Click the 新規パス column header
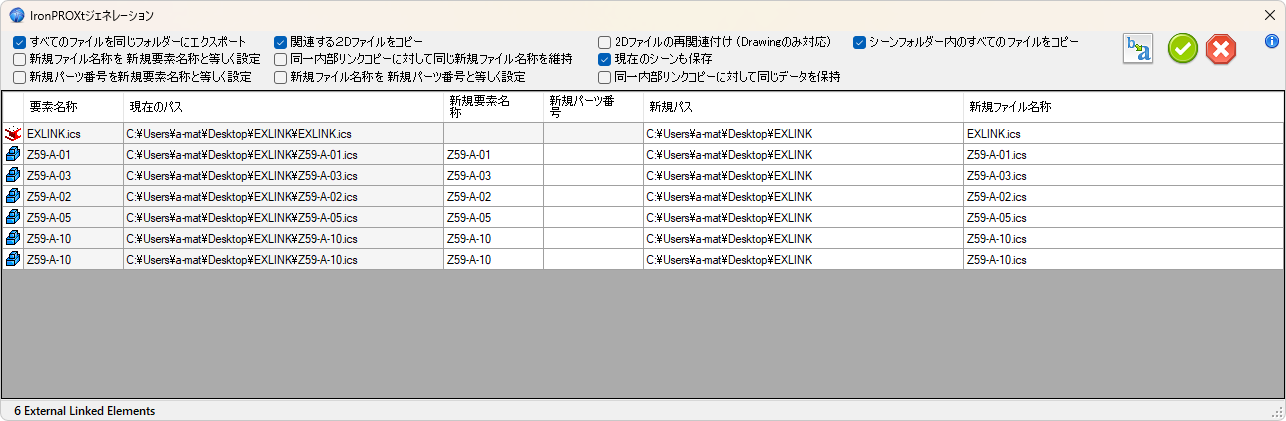Image resolution: width=1286 pixels, height=421 pixels. click(x=803, y=107)
